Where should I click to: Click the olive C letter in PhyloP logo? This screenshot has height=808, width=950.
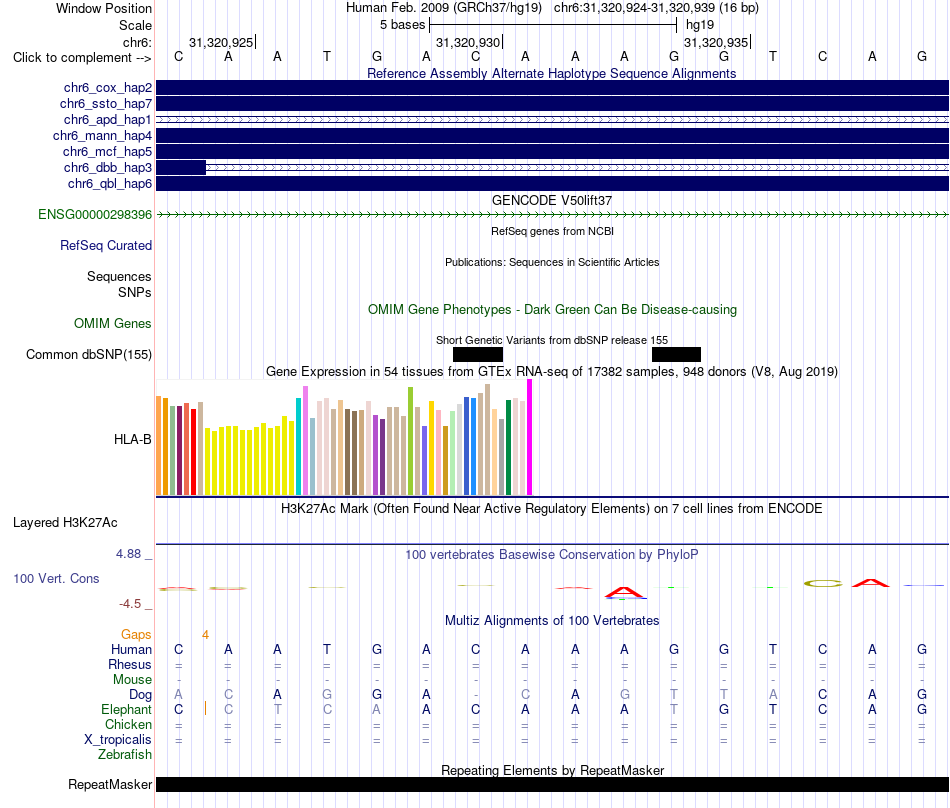click(823, 584)
